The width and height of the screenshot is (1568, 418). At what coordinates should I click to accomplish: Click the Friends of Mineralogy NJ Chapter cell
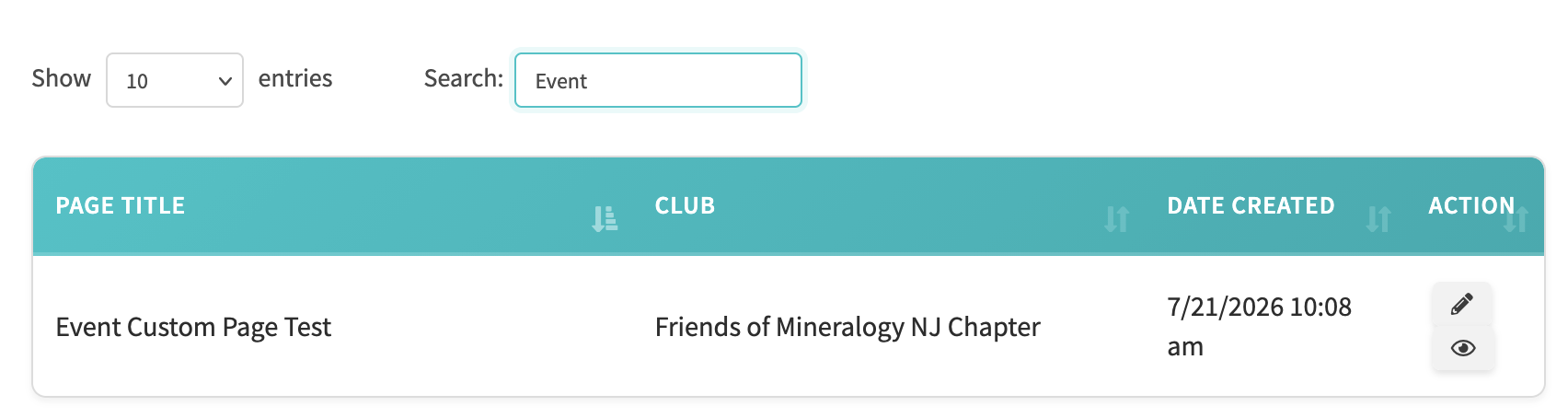point(847,327)
